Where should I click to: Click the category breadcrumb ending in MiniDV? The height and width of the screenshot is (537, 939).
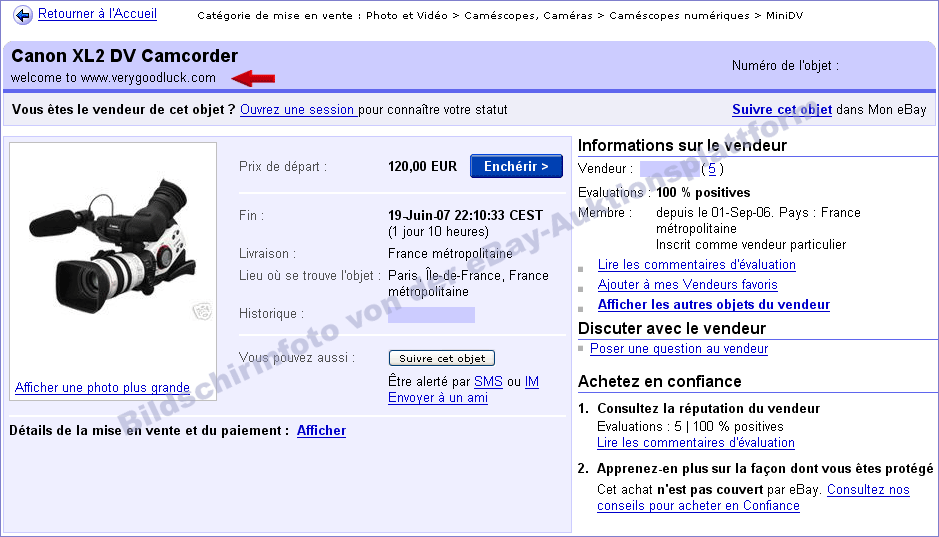500,16
